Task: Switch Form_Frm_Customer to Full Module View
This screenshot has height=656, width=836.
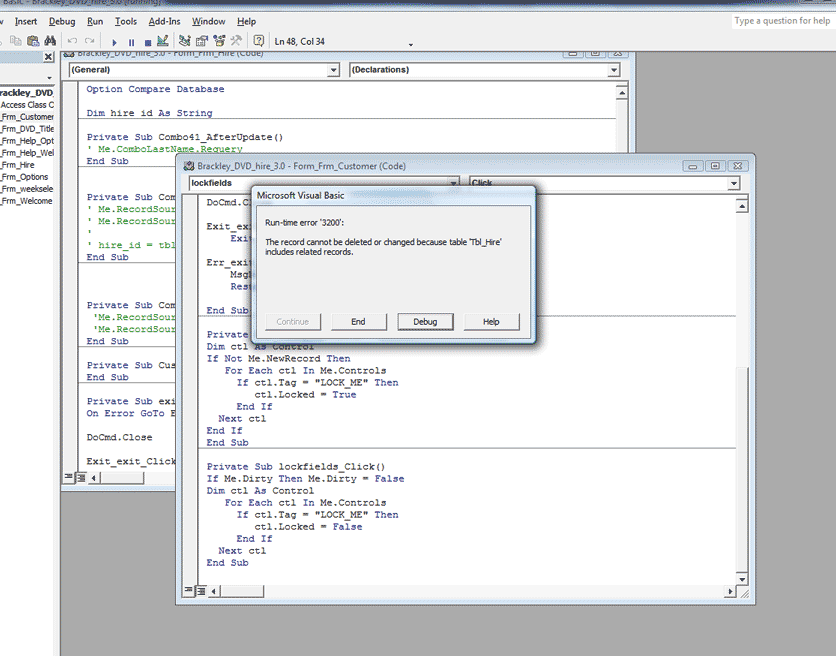Action: (x=200, y=591)
